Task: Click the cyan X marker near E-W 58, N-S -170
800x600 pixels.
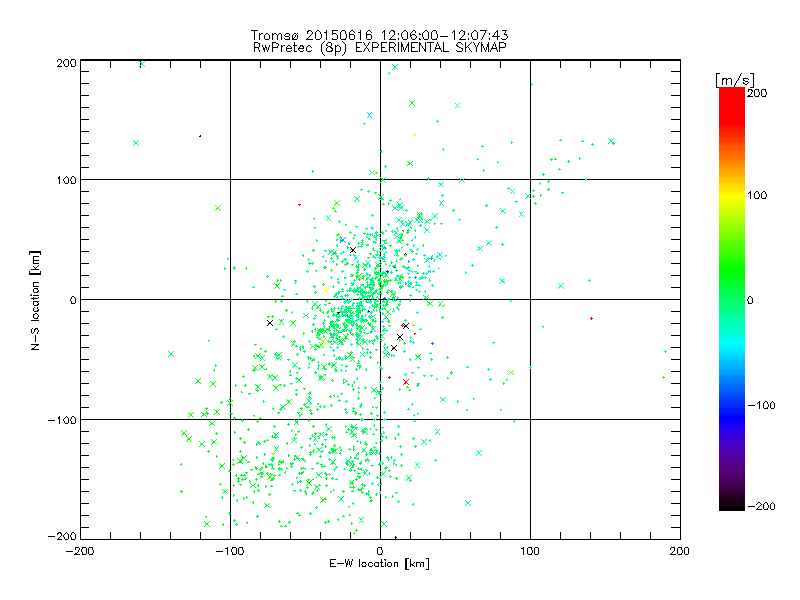Action: click(468, 503)
